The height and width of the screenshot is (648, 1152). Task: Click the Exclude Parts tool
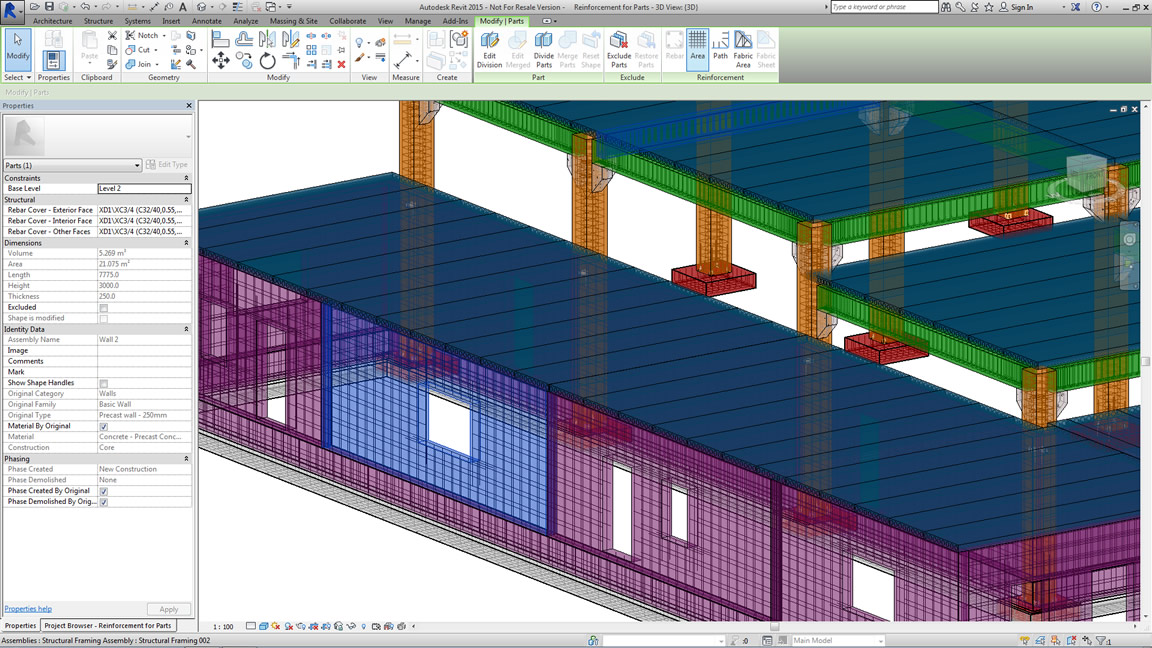pyautogui.click(x=619, y=50)
